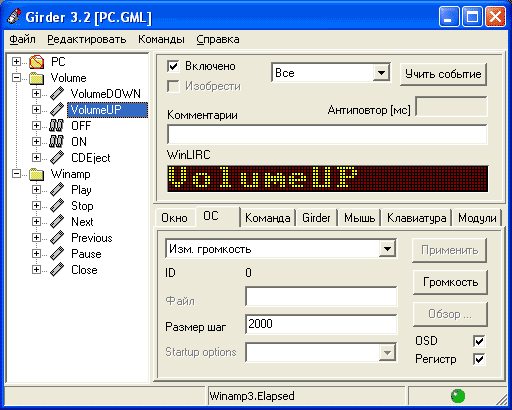Collapse the Winamp tree group
This screenshot has width=512, height=410.
[16, 174]
